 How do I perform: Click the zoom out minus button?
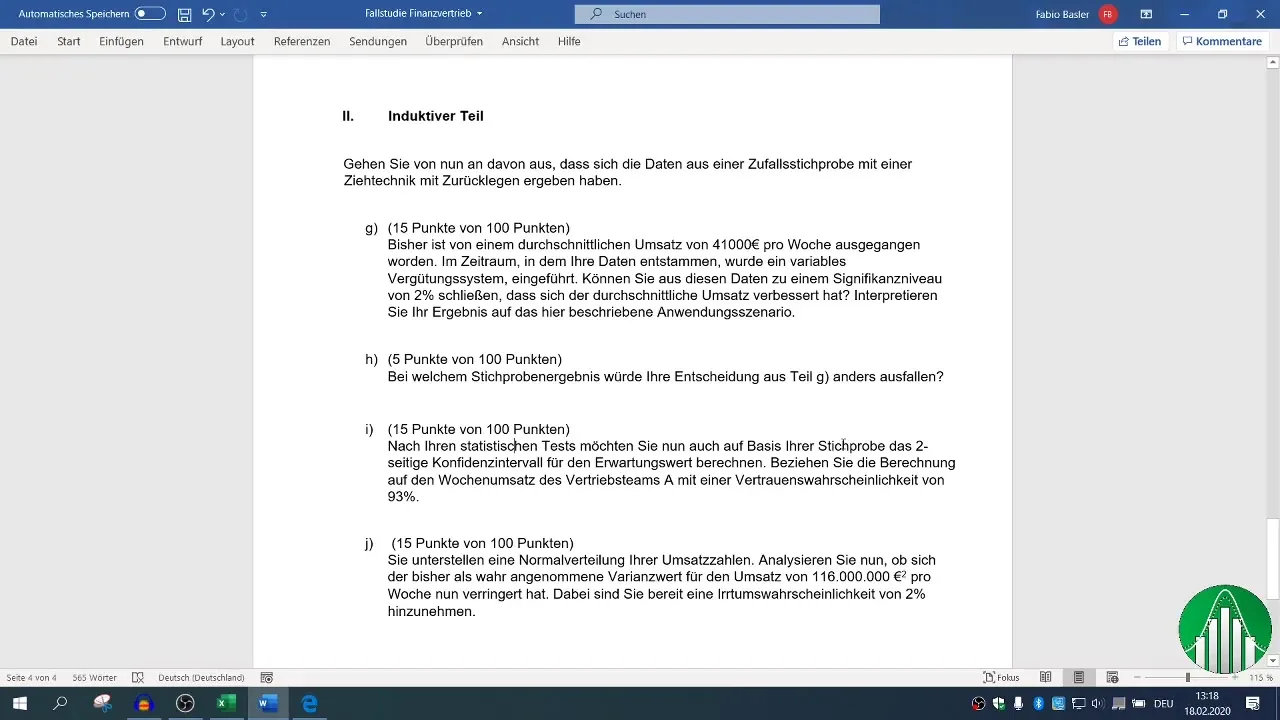1138,677
